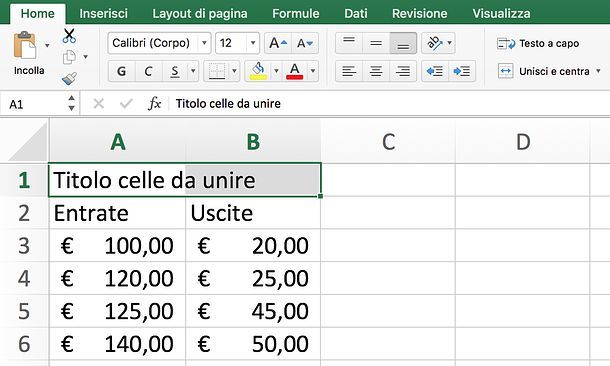Click the copy icon
The width and height of the screenshot is (610, 366).
(69, 58)
